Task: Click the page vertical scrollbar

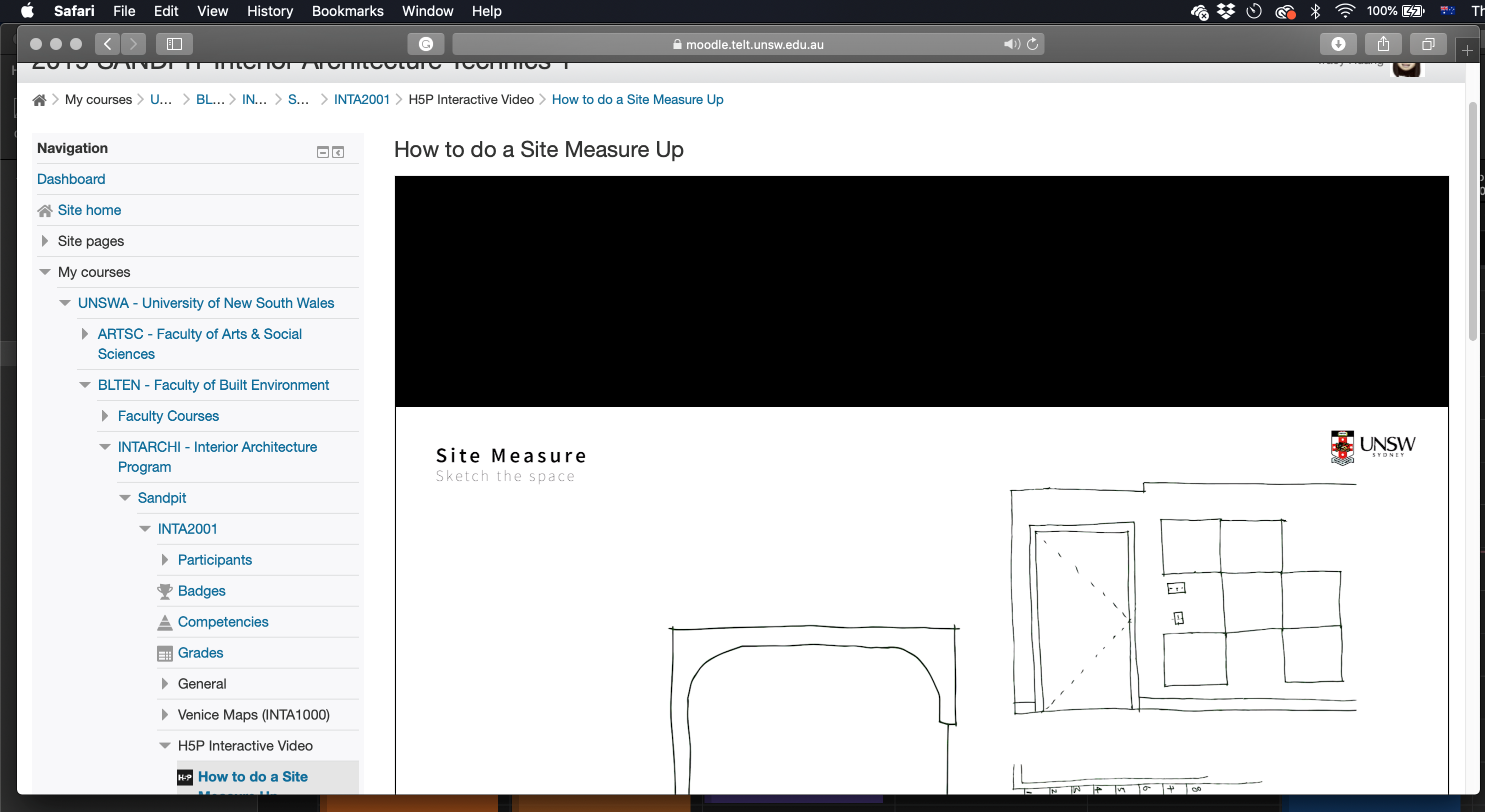Action: tap(1473, 222)
